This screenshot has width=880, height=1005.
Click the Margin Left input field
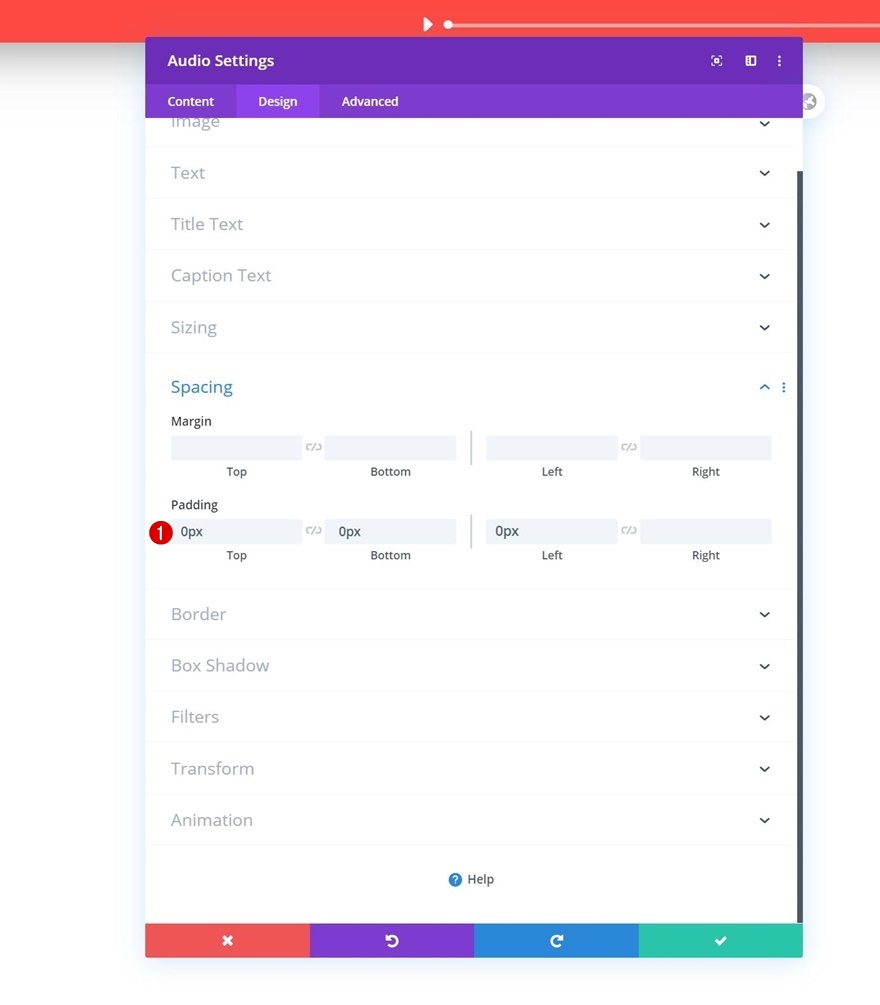click(x=552, y=447)
